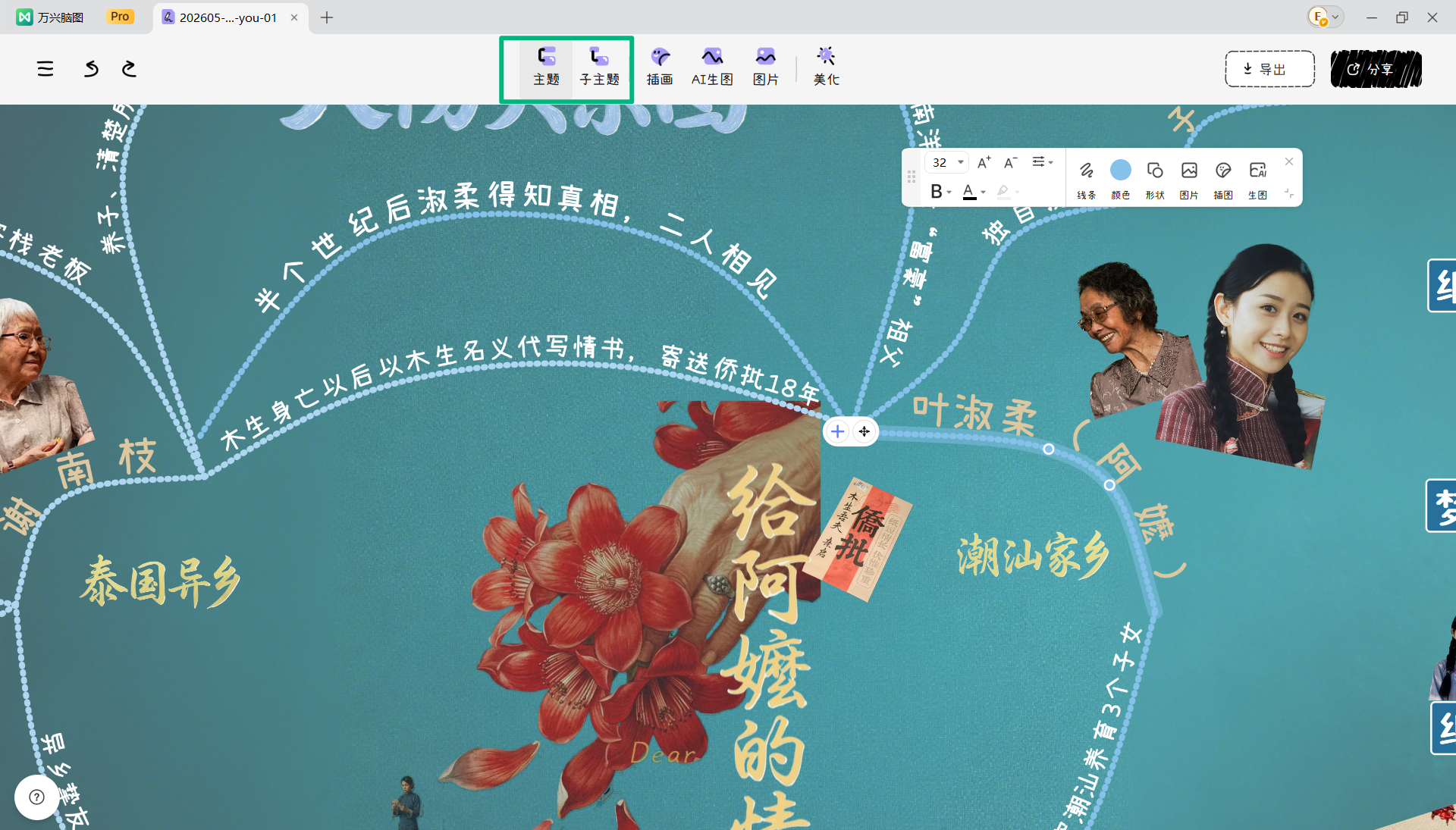The height and width of the screenshot is (830, 1456).
Task: Click the undo arrow
Action: click(91, 69)
